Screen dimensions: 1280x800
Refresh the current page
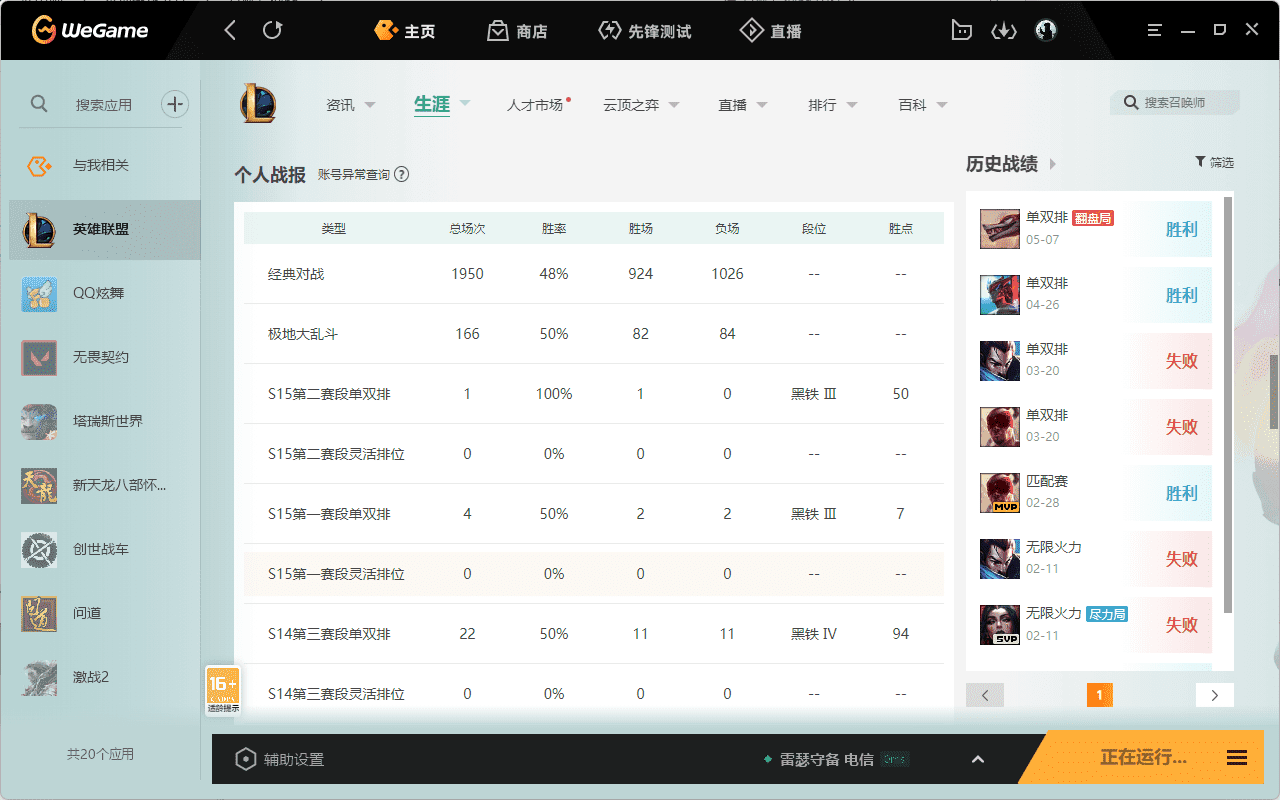(272, 31)
